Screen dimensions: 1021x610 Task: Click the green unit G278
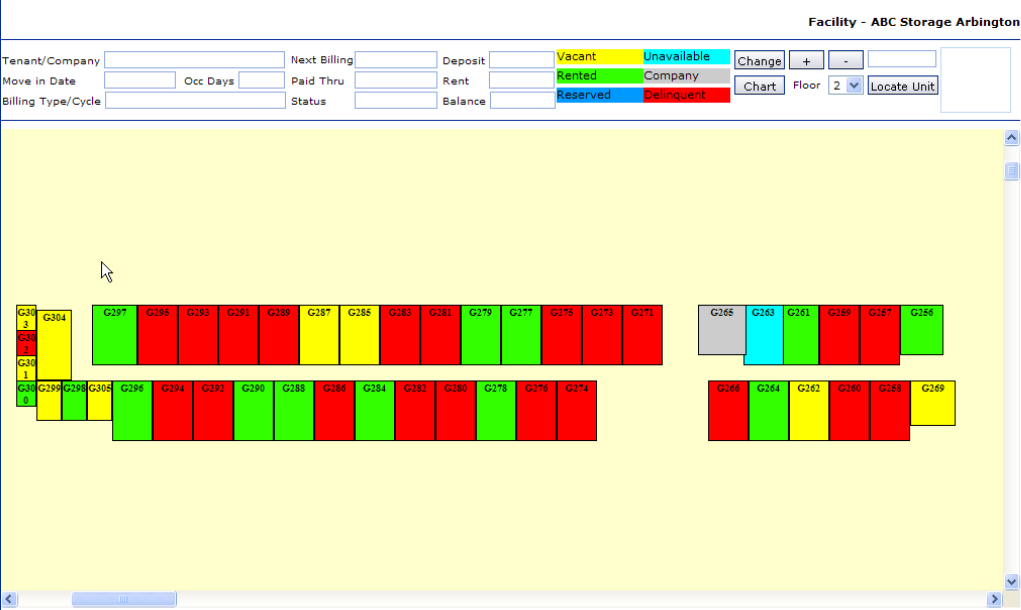496,410
